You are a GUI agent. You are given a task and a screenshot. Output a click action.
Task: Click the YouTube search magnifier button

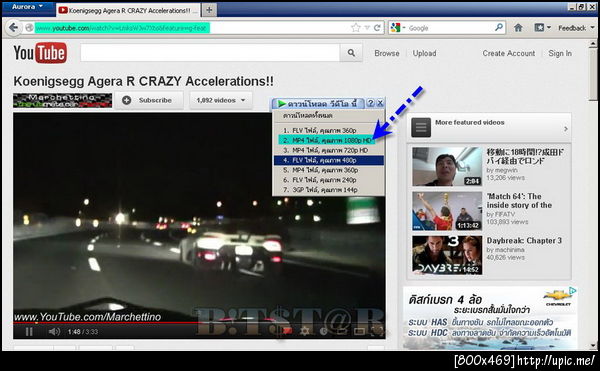coord(351,53)
